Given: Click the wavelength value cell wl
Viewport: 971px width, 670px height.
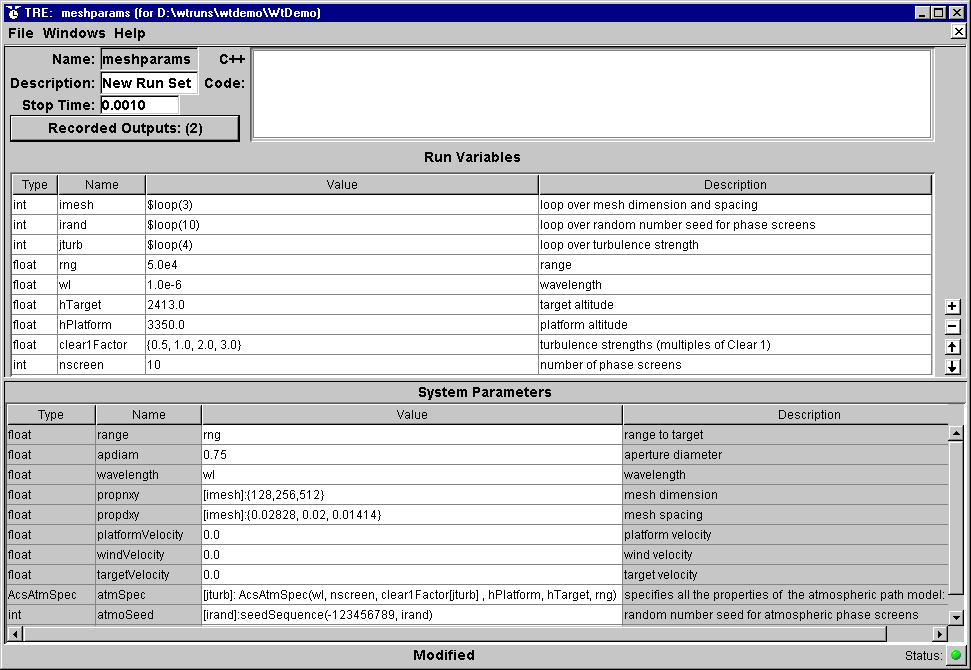Looking at the screenshot, I should (412, 475).
